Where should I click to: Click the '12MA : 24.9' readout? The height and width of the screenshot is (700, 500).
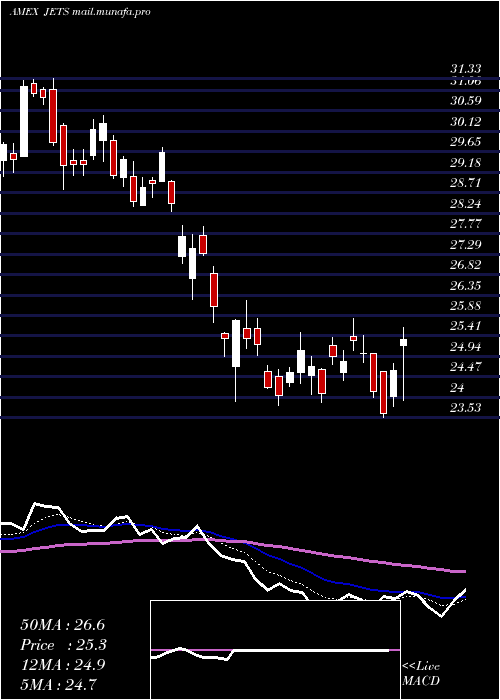tap(62, 666)
